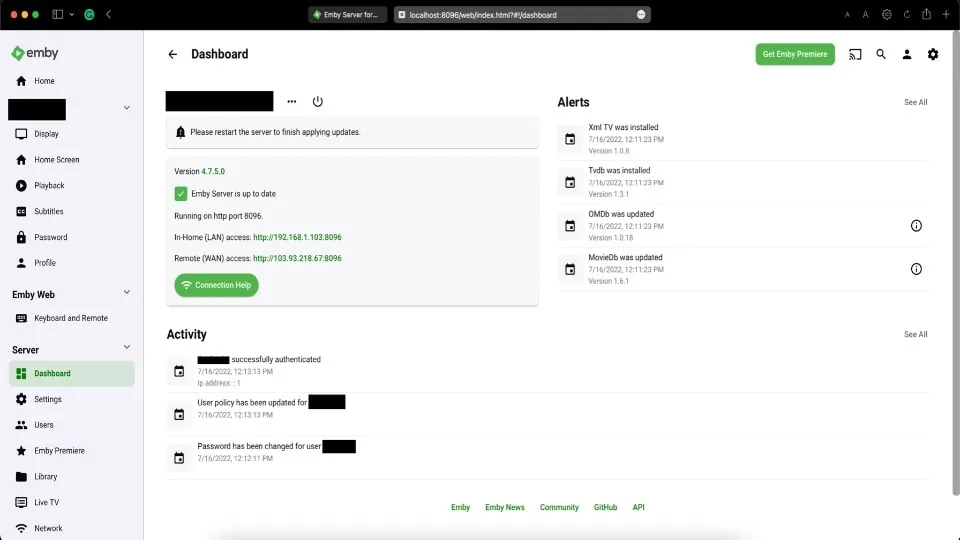Collapse the Emby Web section
The width and height of the screenshot is (960, 540).
[x=127, y=292]
